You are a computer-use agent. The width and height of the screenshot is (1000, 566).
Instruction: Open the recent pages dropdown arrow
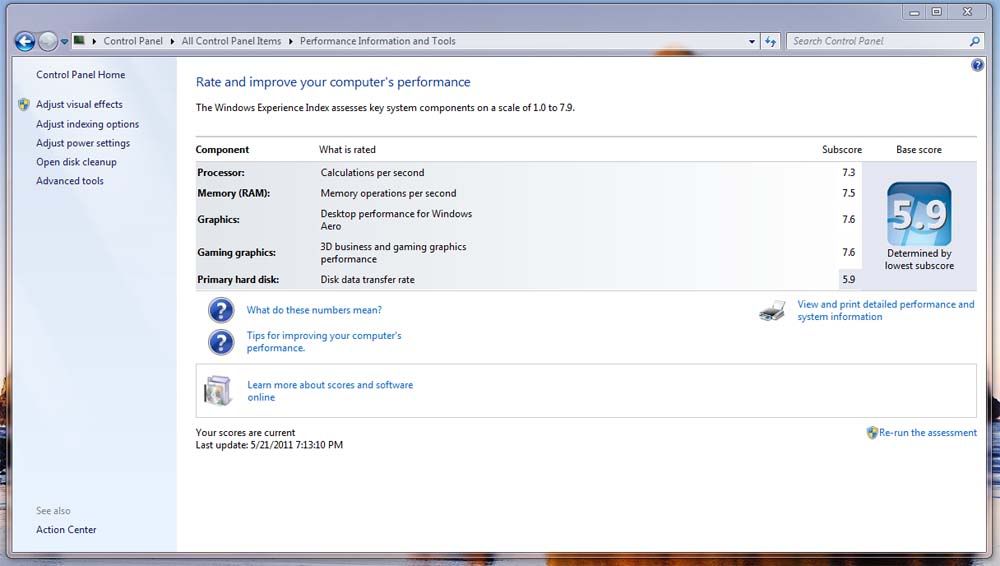pos(64,42)
